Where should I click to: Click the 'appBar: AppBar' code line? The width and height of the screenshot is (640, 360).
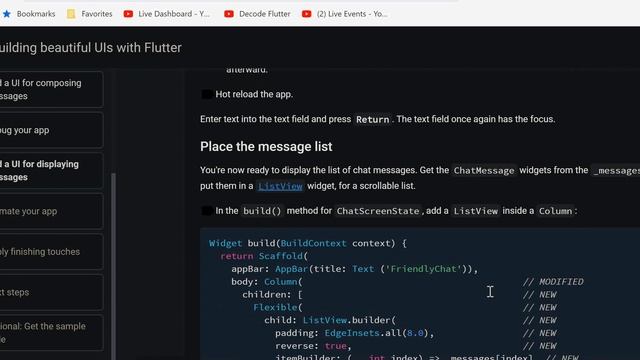pos(354,269)
